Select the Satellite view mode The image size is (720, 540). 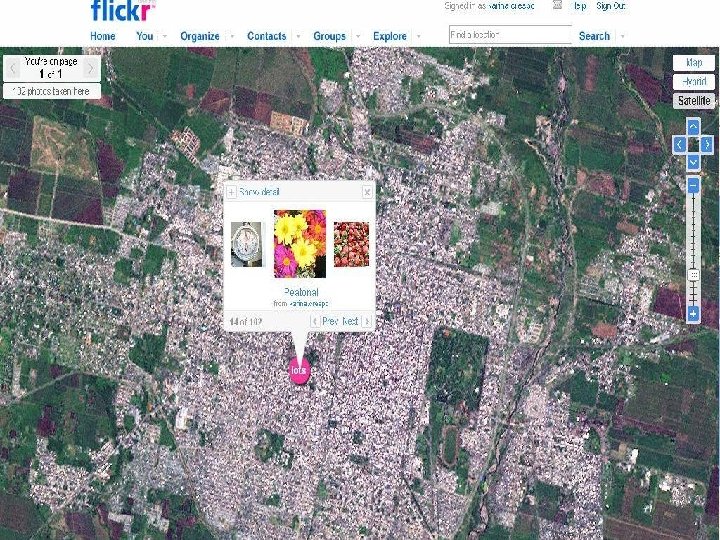(694, 101)
